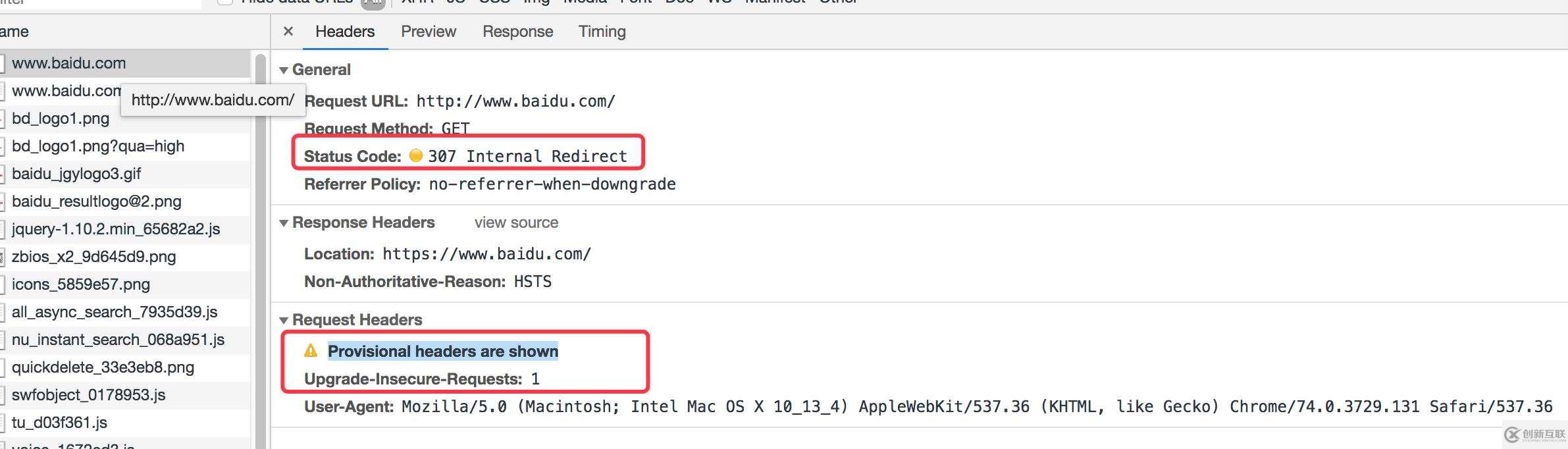Click the request list vertical scrollbar
This screenshot has width=1568, height=449.
coord(261,250)
